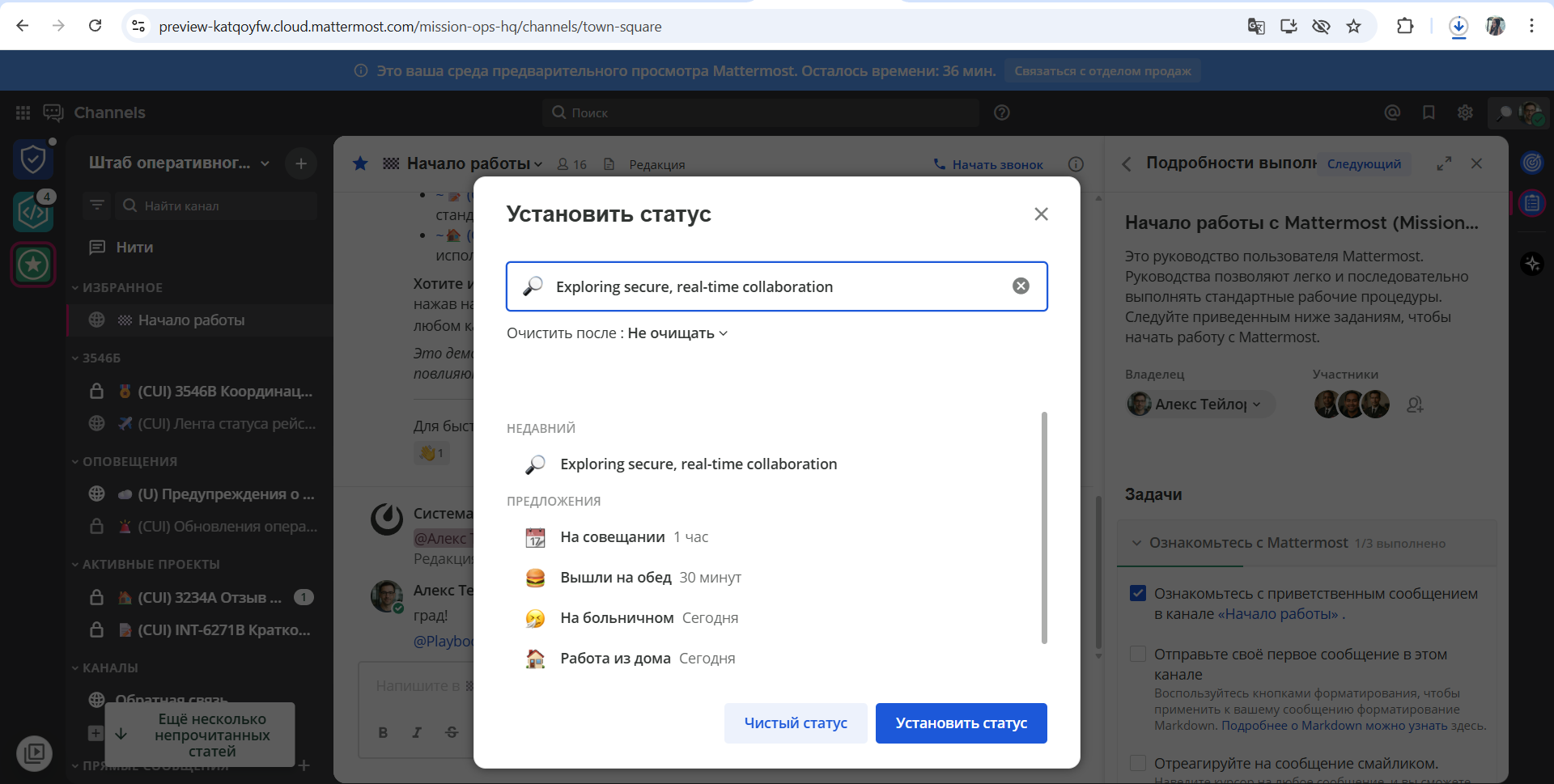This screenshot has width=1554, height=784.
Task: Select the 'Работа из дома' status suggestion
Action: click(x=615, y=659)
